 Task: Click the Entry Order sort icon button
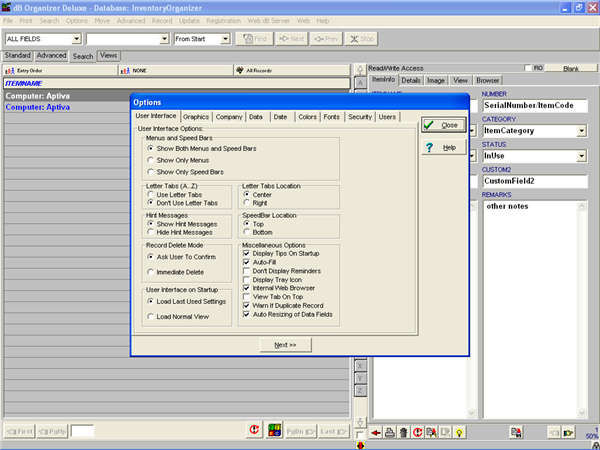point(60,70)
